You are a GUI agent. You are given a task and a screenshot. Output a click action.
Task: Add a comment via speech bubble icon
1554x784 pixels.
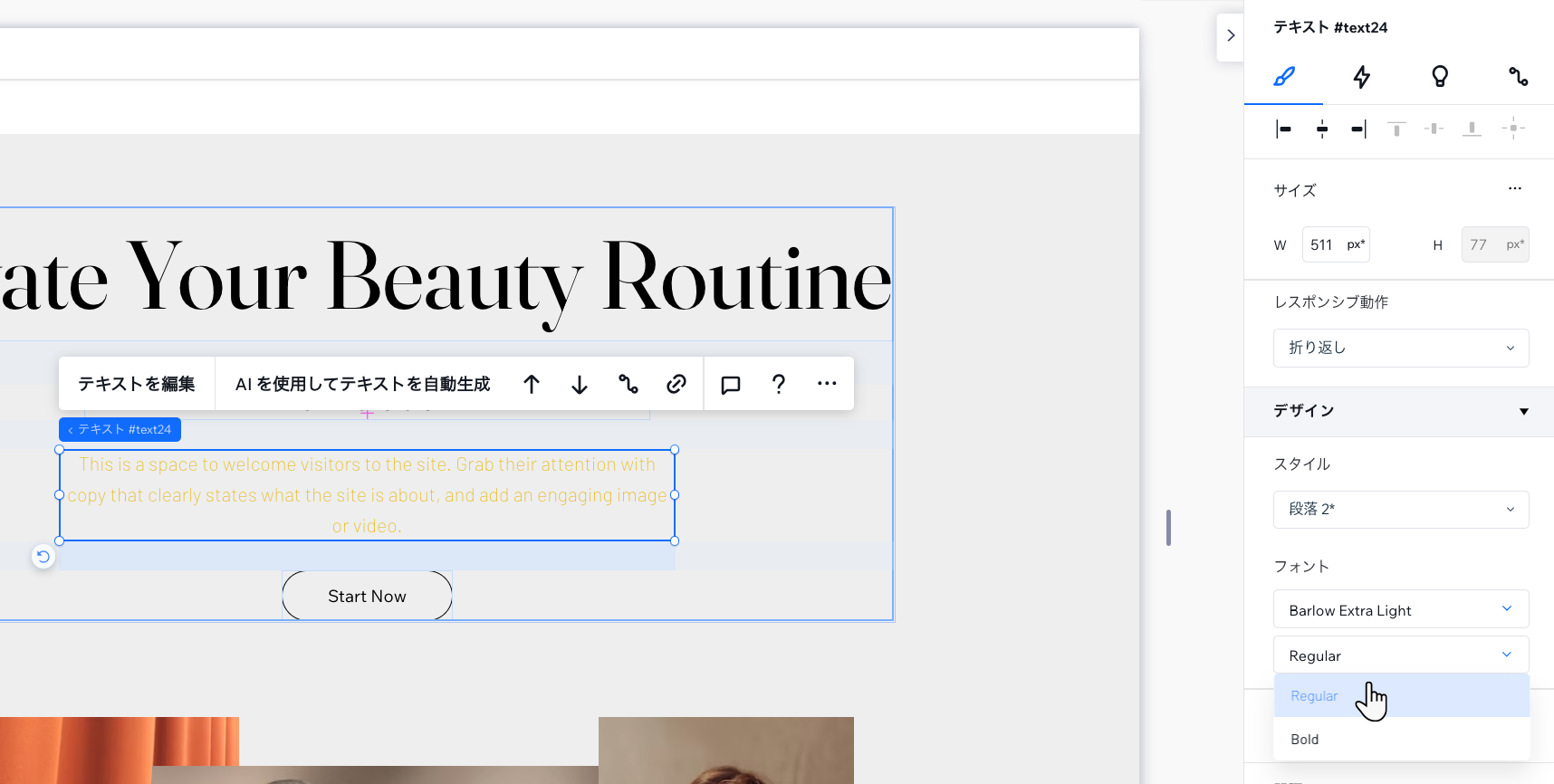(x=731, y=384)
